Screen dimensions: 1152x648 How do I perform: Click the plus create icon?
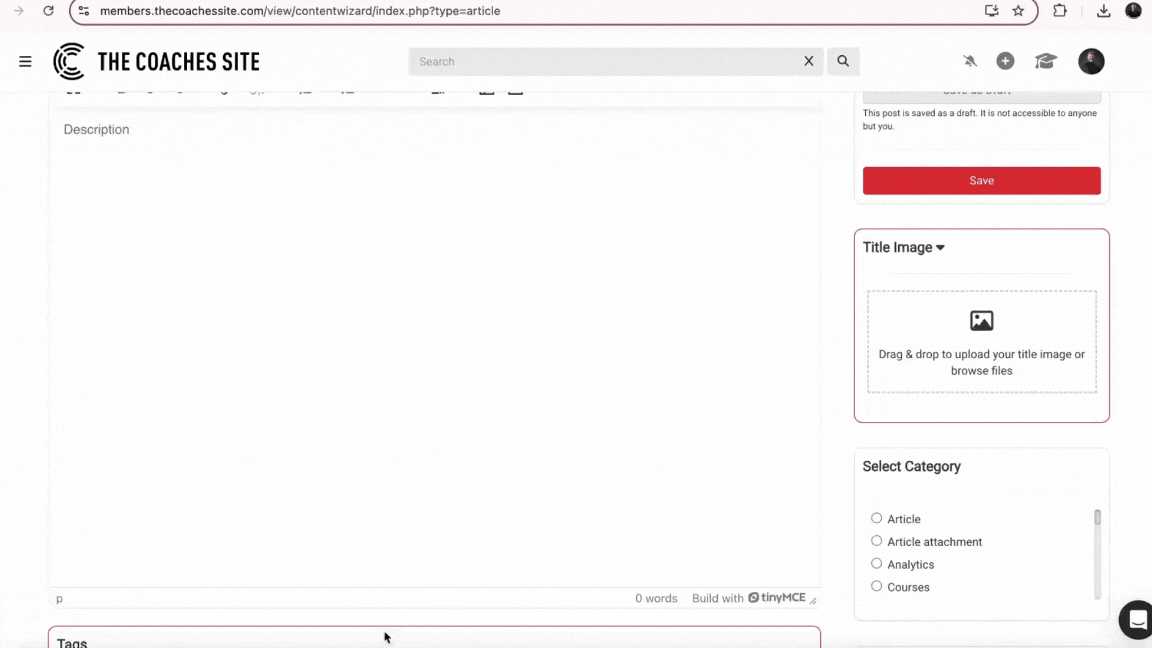(1005, 62)
